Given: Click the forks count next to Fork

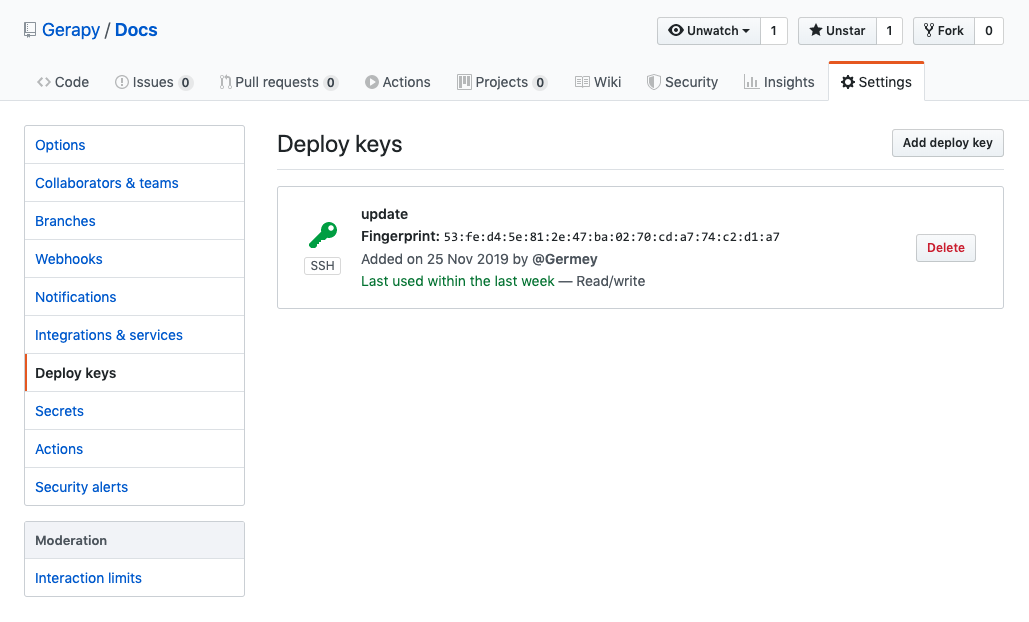Looking at the screenshot, I should tap(989, 31).
